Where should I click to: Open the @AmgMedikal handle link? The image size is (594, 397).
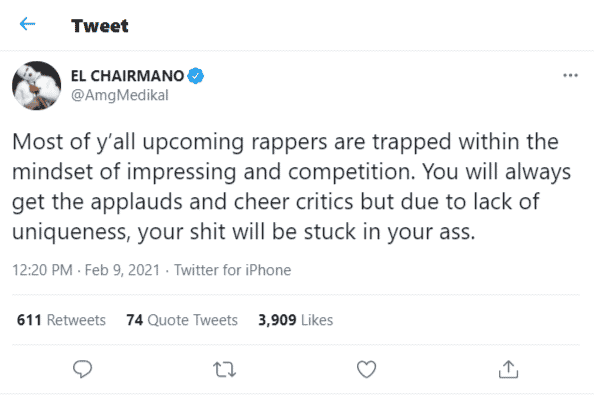click(x=119, y=95)
